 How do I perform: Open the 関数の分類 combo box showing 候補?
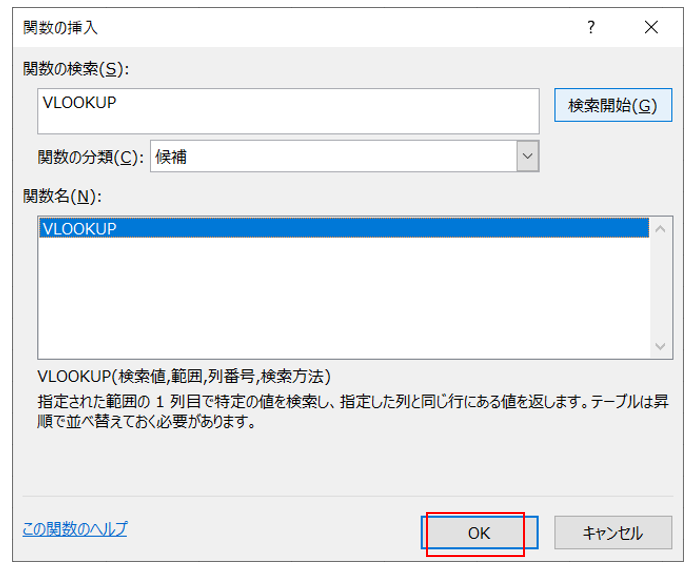pyautogui.click(x=333, y=157)
